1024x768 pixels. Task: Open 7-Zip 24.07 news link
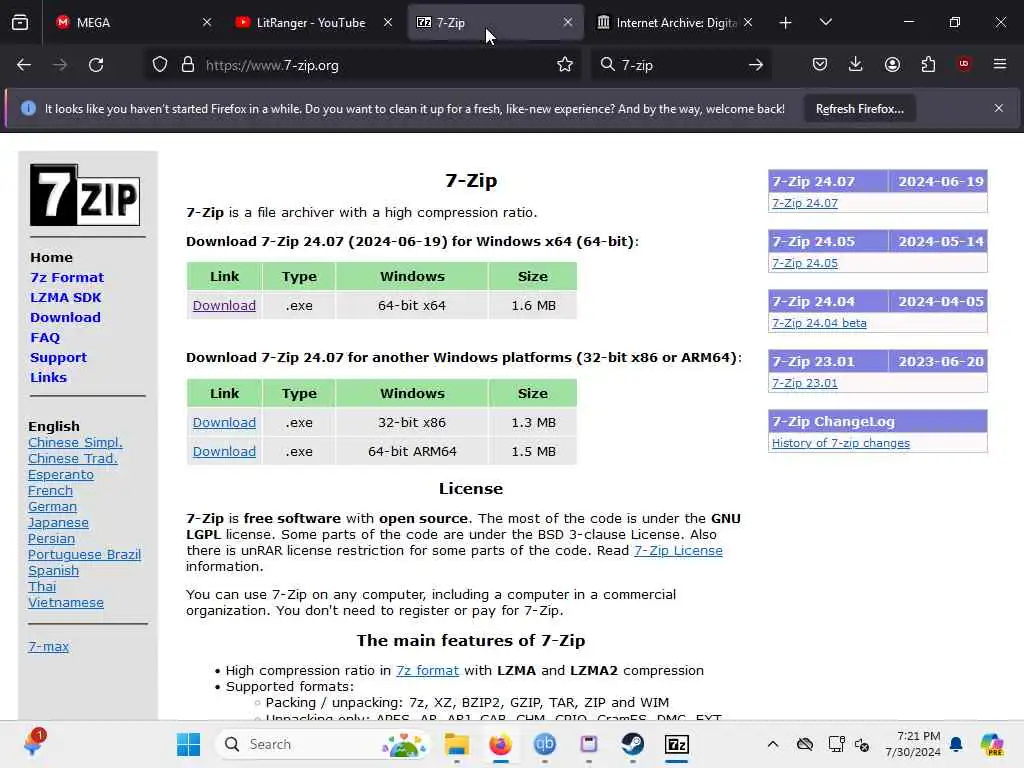[x=805, y=203]
